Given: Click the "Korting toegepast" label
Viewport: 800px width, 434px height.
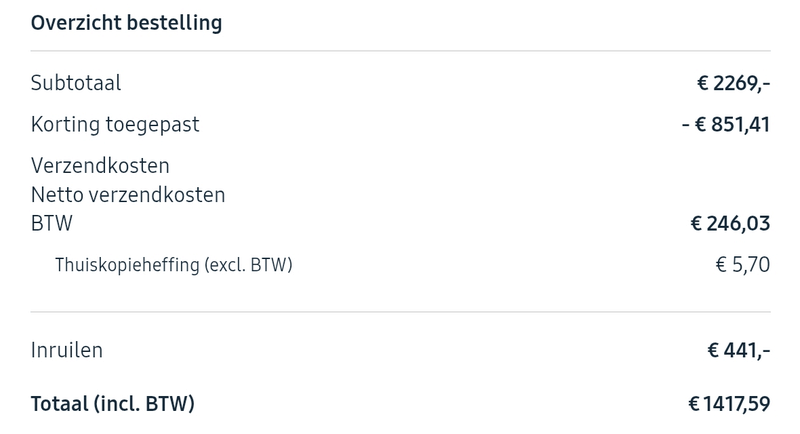Looking at the screenshot, I should click(x=115, y=124).
